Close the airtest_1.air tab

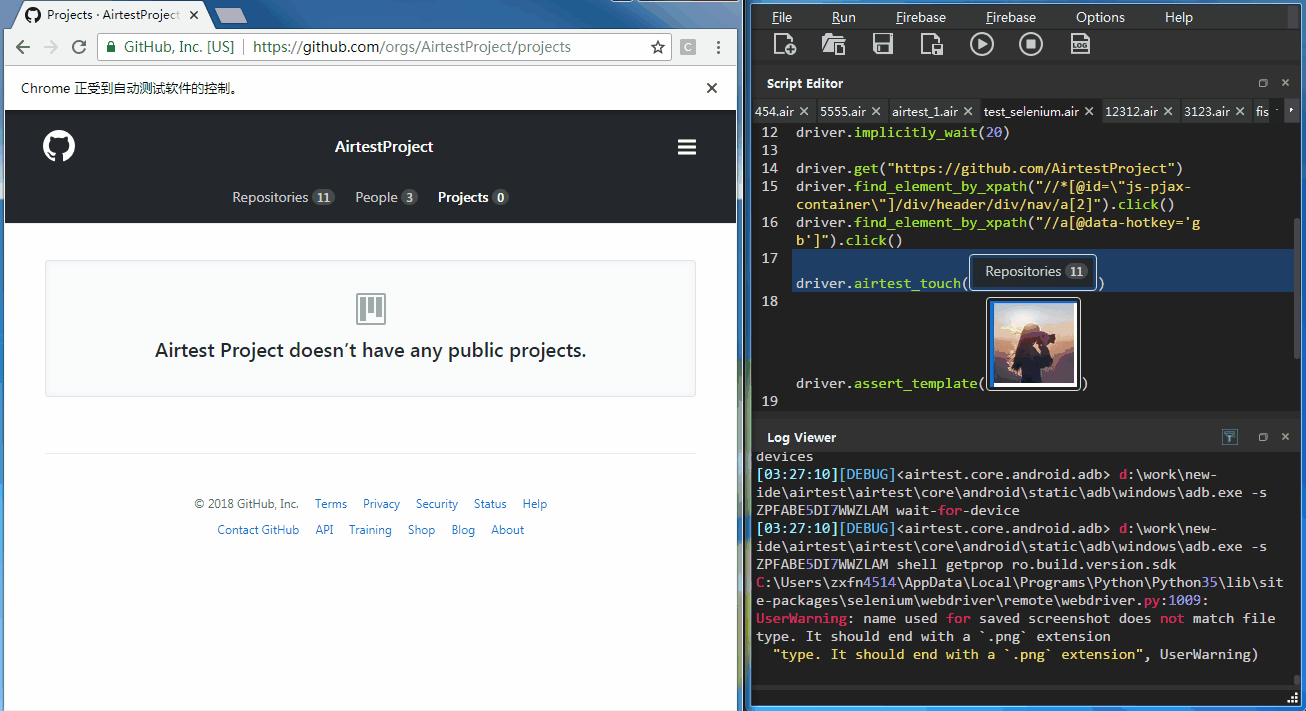(968, 112)
